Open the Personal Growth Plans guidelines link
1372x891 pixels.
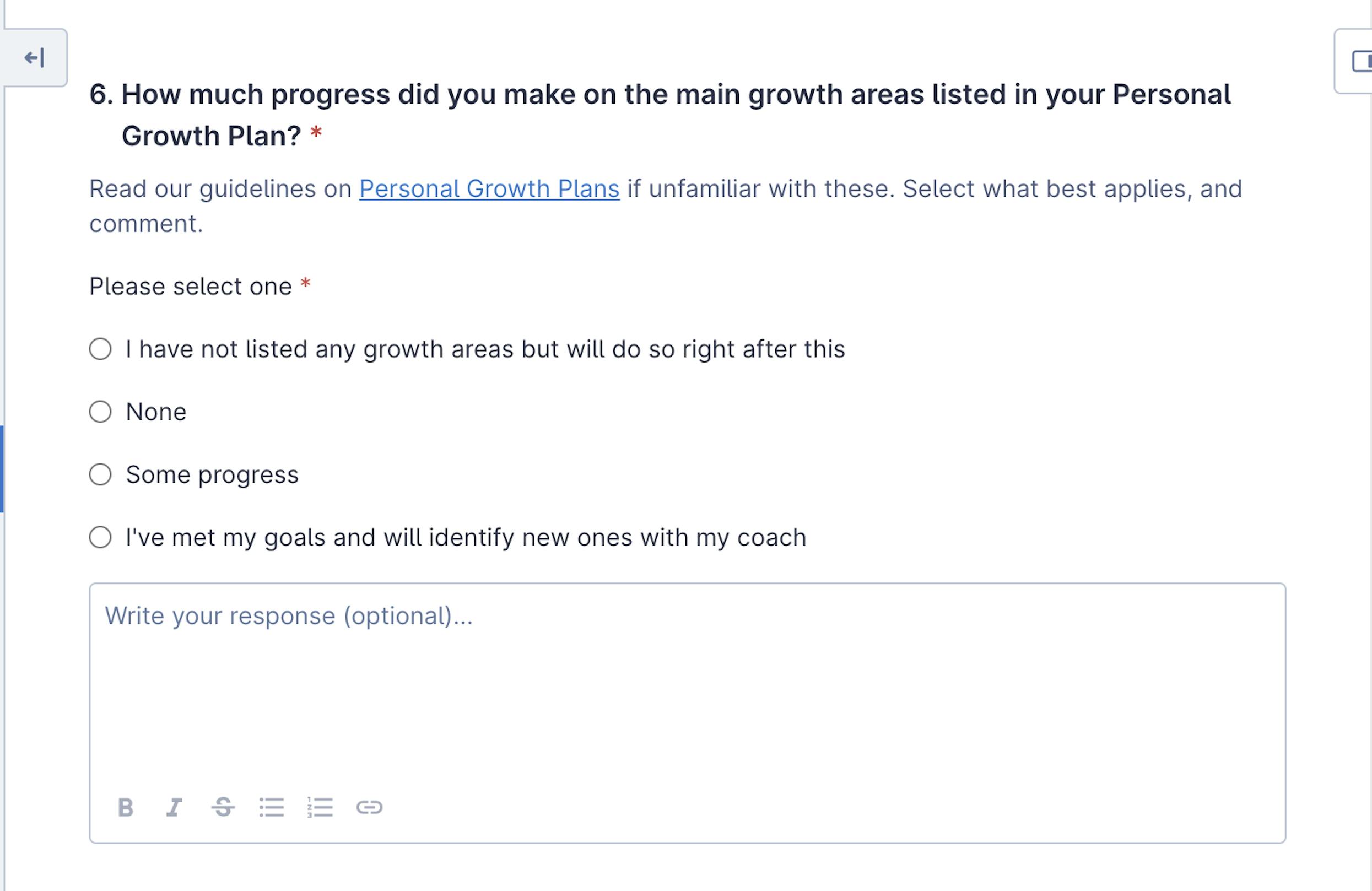click(489, 189)
